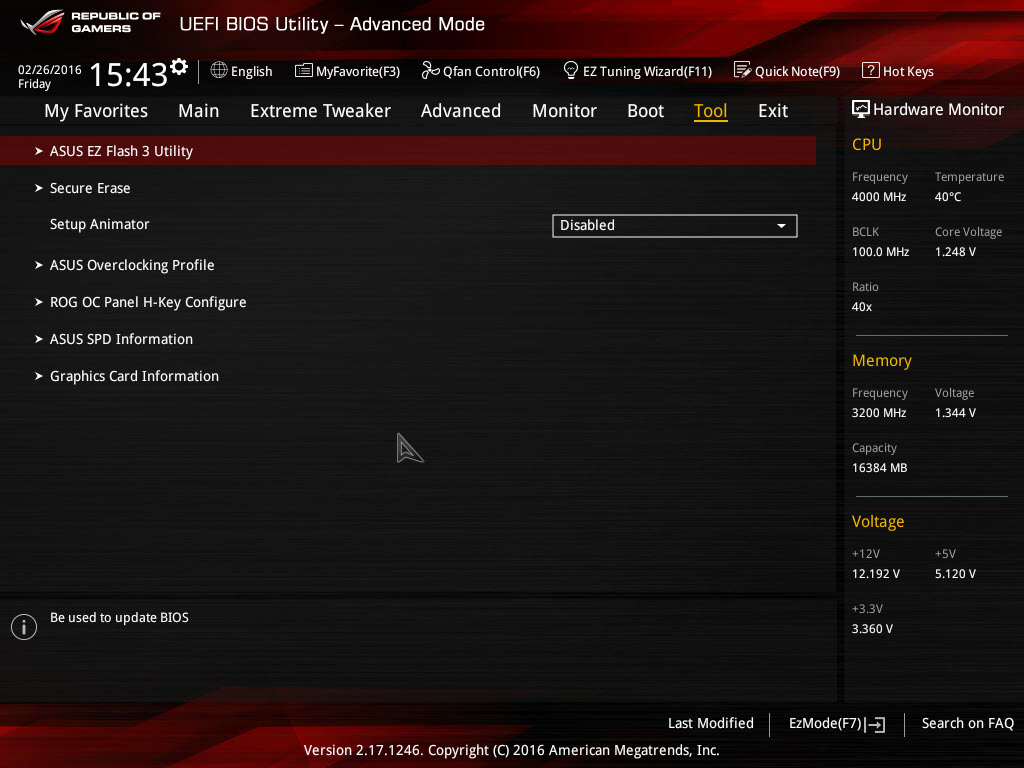Switch to the Extreme Tweaker tab
The image size is (1024, 768).
pos(320,111)
